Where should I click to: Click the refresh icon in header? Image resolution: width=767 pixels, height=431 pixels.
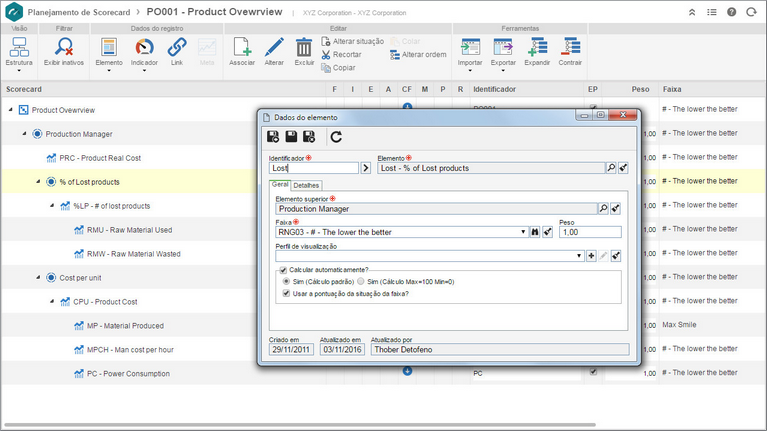pos(751,12)
